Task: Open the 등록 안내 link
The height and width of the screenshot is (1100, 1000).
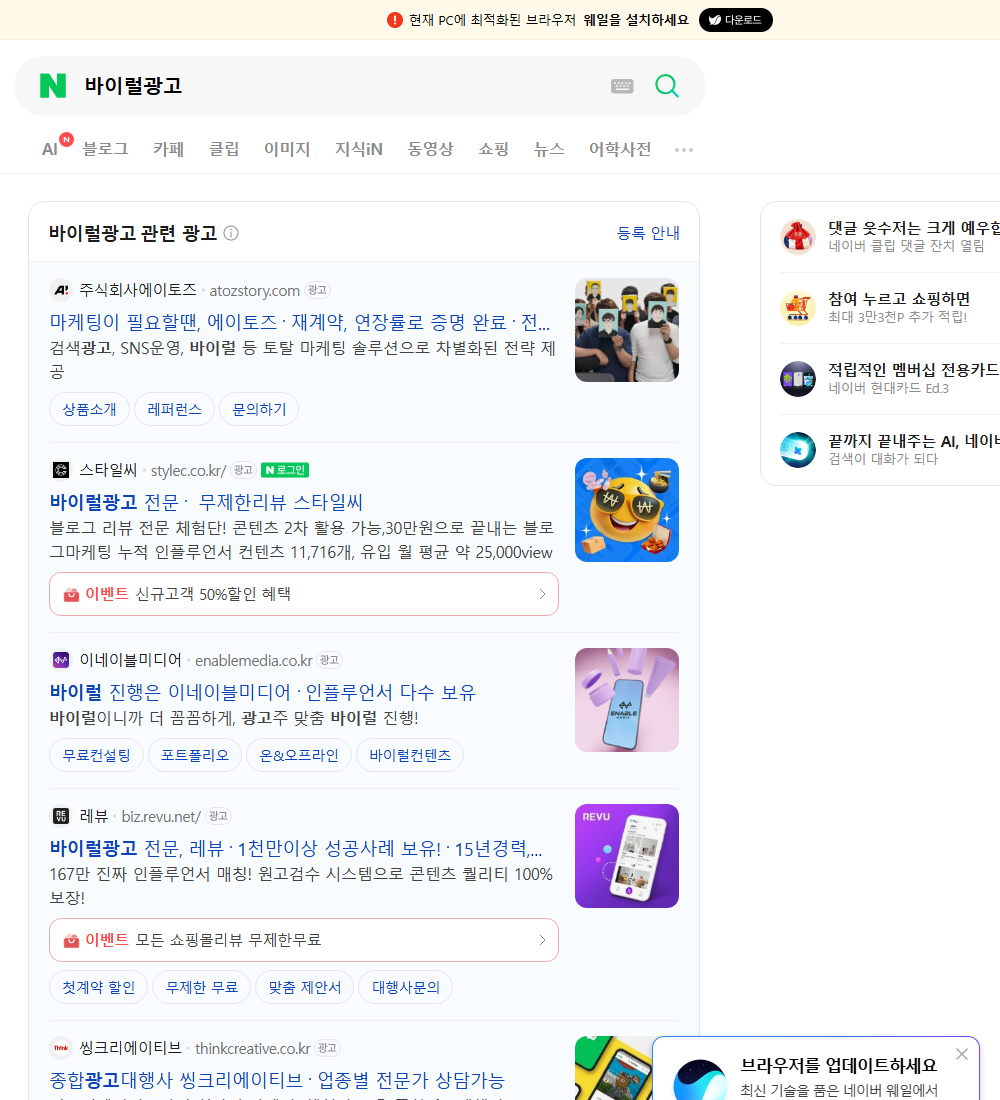Action: pyautogui.click(x=648, y=233)
